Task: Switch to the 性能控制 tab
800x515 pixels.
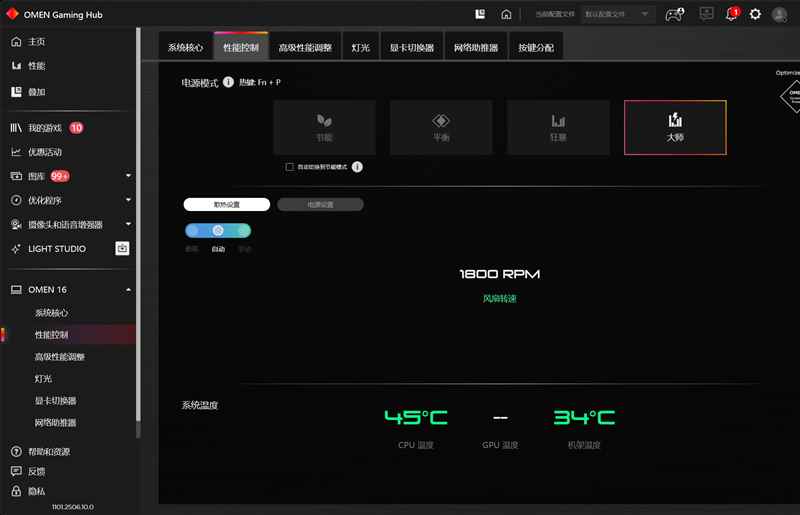Action: tap(241, 47)
